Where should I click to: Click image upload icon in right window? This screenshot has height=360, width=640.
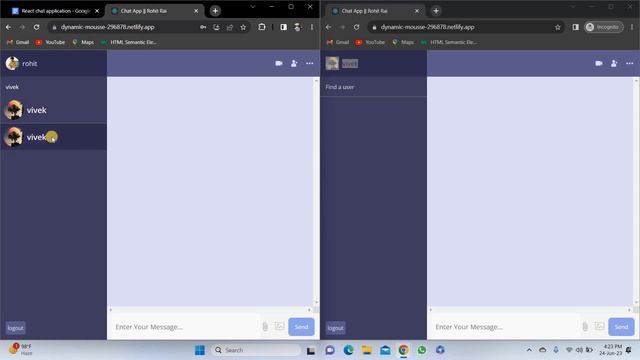pos(600,326)
